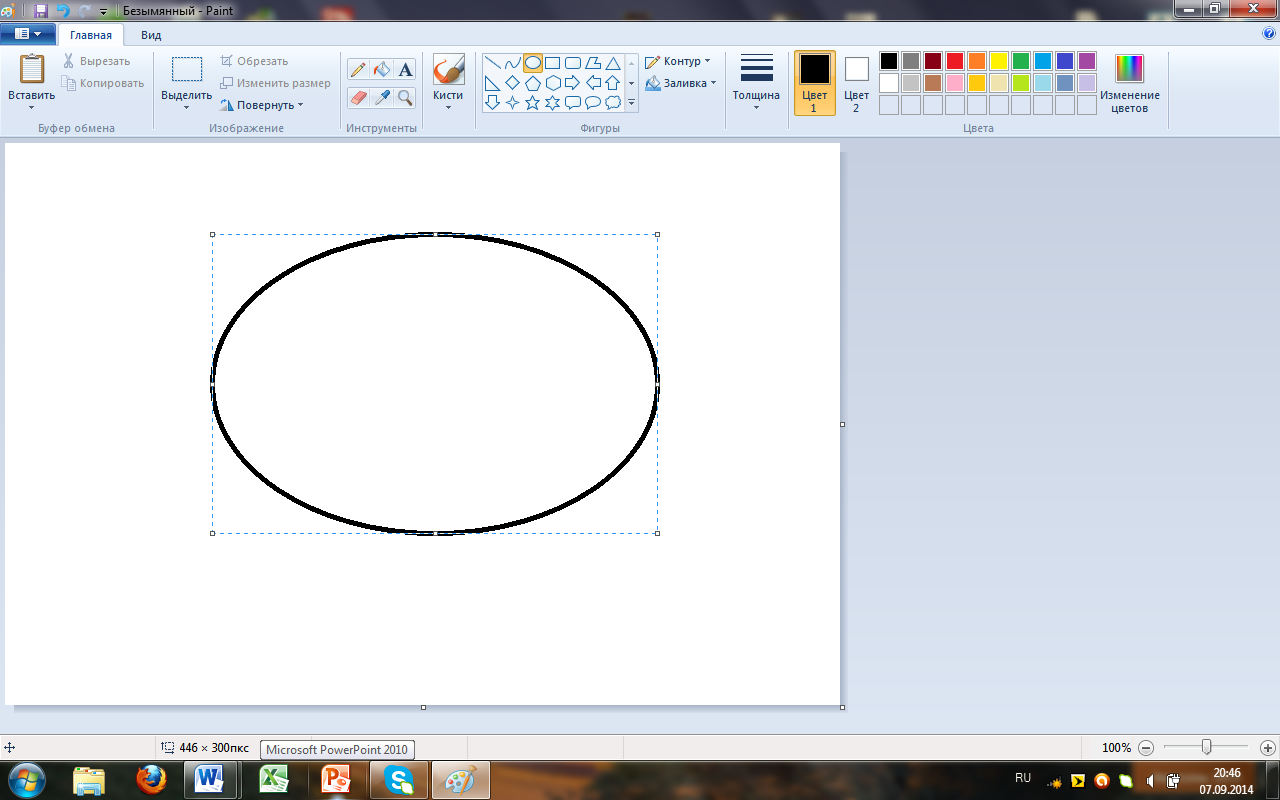Expand the full shapes gallery
Image resolution: width=1280 pixels, height=800 pixels.
click(631, 103)
